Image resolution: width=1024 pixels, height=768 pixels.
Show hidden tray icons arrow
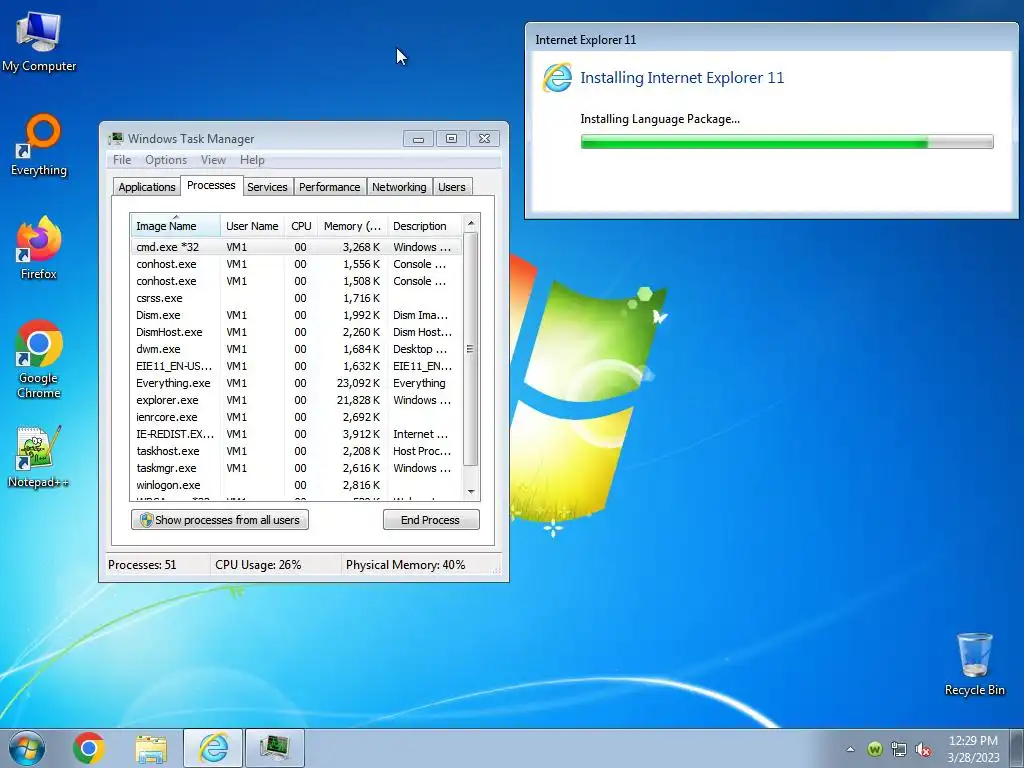coord(850,749)
